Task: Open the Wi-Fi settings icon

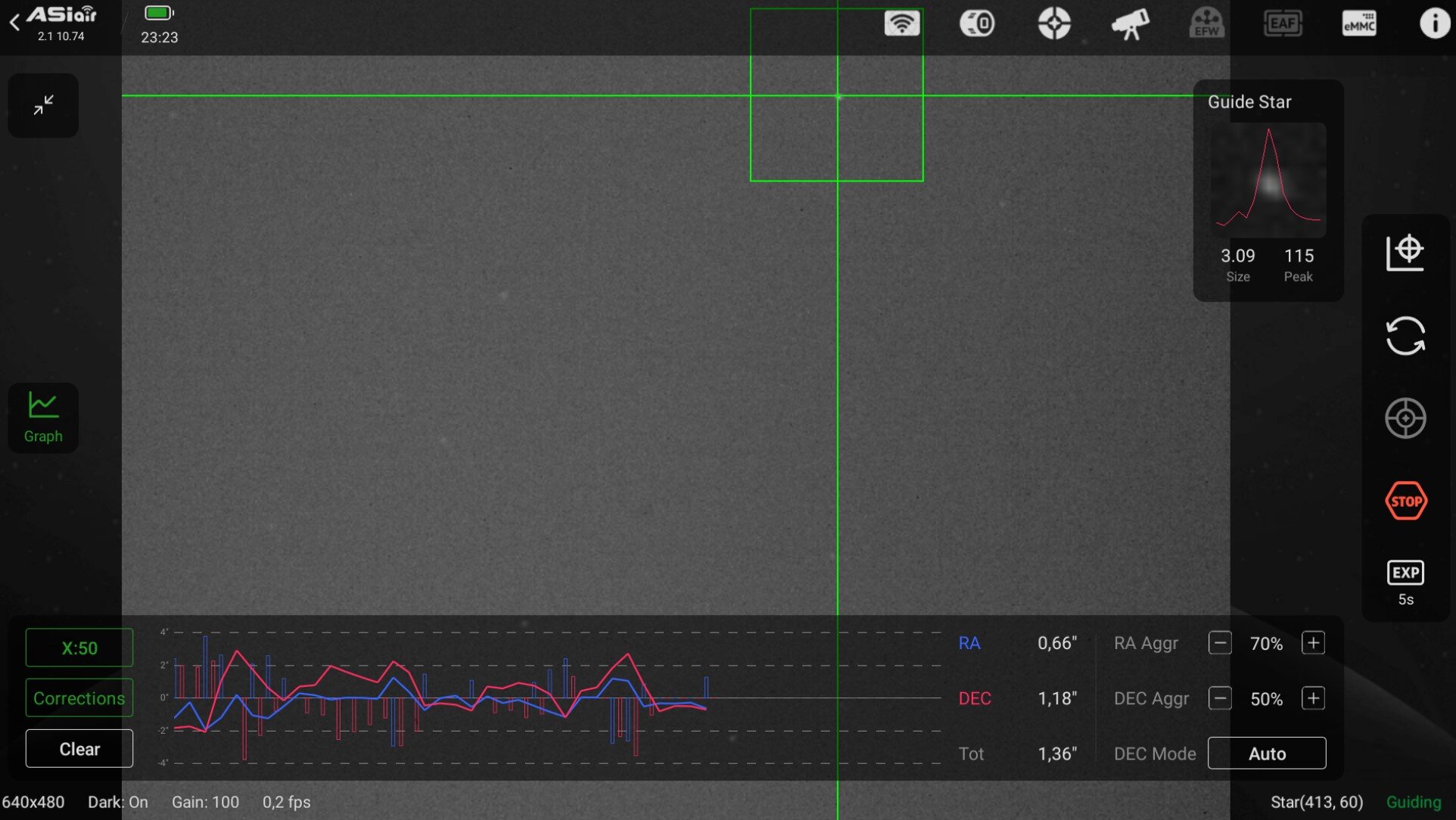Action: 901,23
